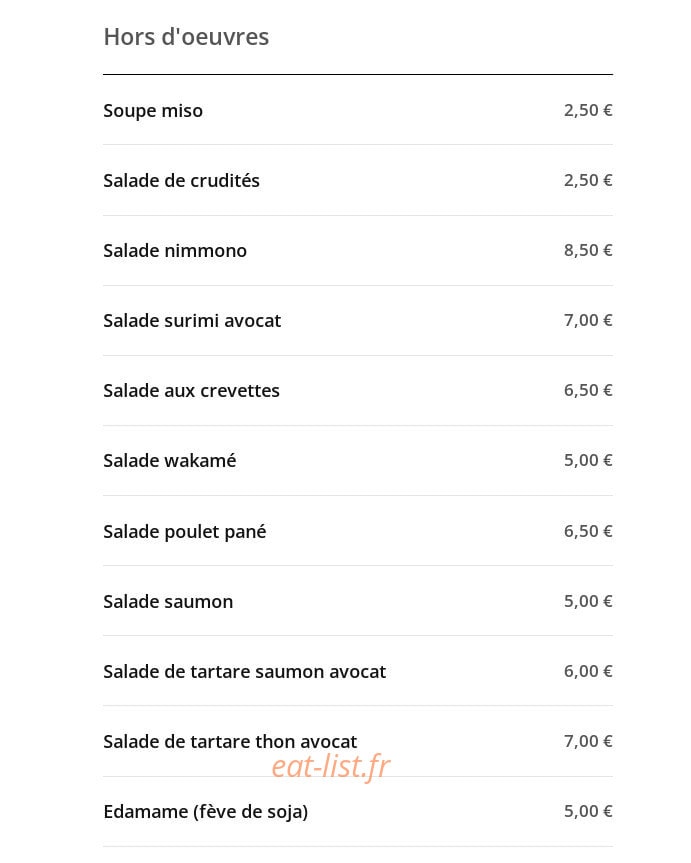
Task: Click the Hors d'oeuvres heading
Action: click(186, 37)
